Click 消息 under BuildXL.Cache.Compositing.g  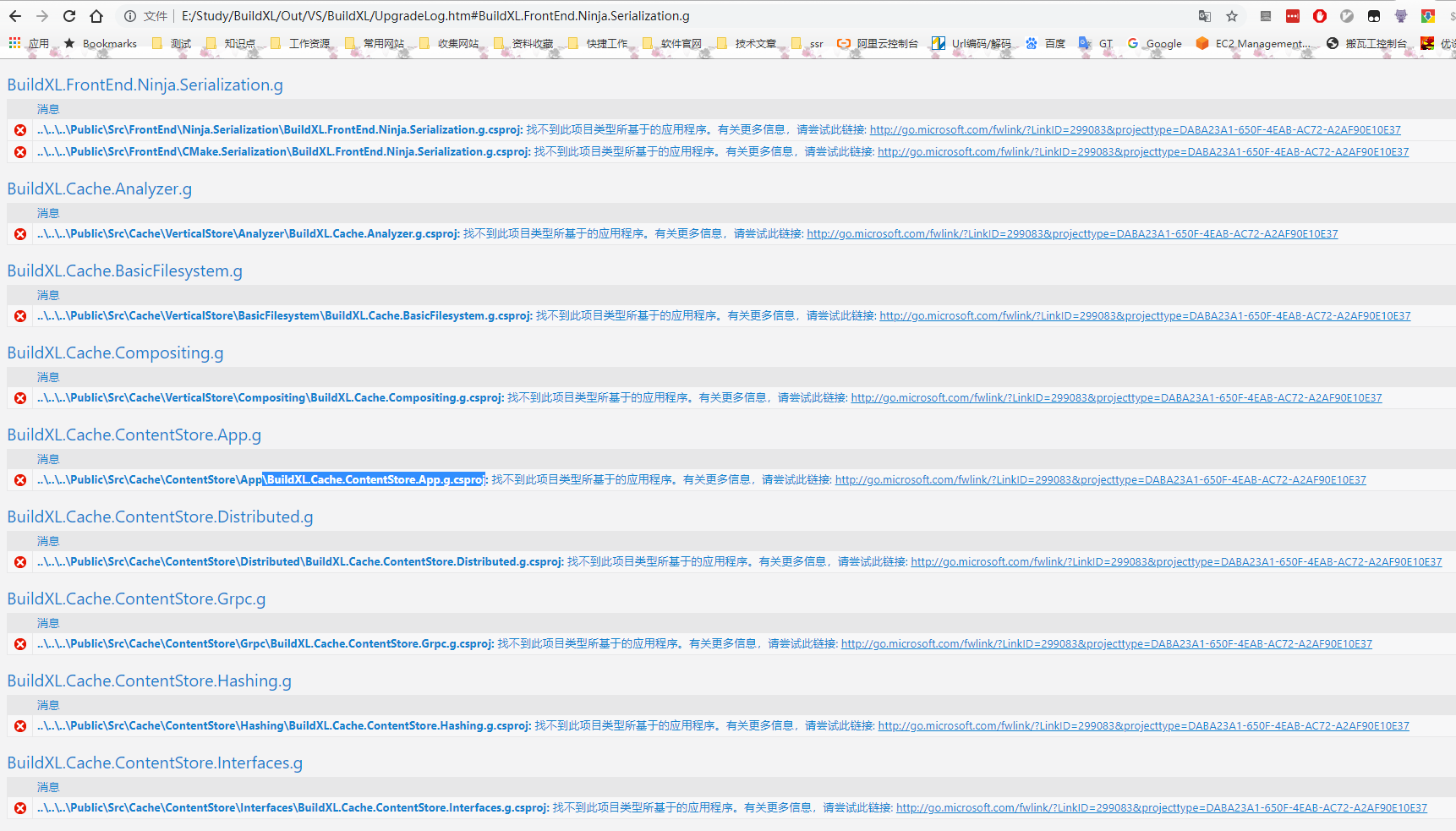48,376
